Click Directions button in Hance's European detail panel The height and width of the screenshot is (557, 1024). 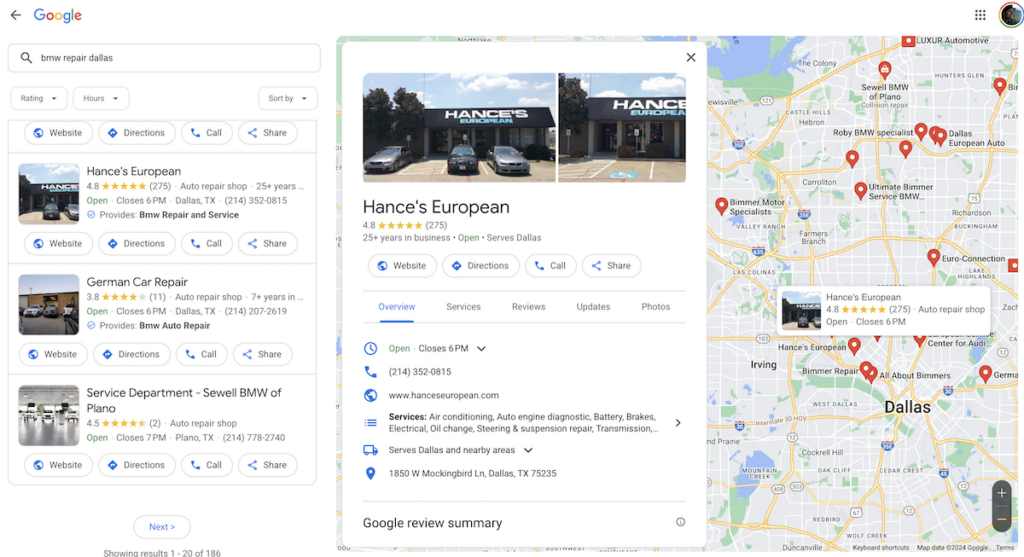[481, 266]
